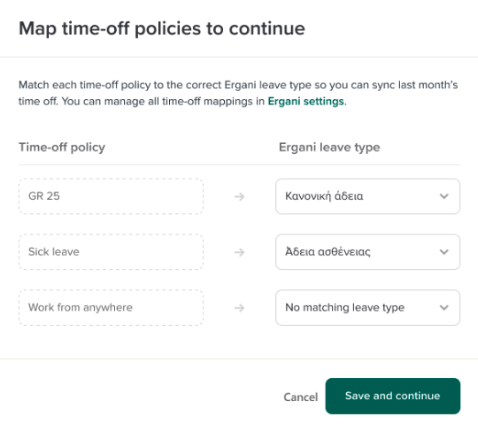The height and width of the screenshot is (432, 478).
Task: Click the 'Map time-off policies to continue' title
Action: pyautogui.click(x=162, y=29)
